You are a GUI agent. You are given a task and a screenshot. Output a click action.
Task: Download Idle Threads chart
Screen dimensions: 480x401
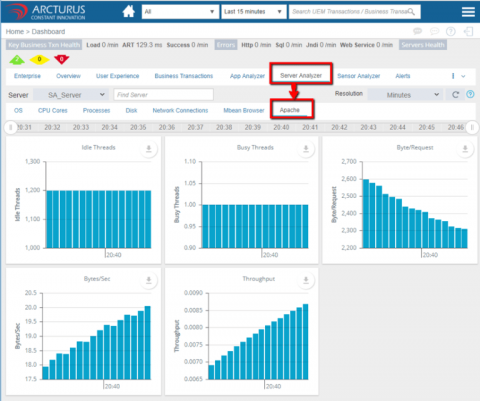(x=149, y=149)
